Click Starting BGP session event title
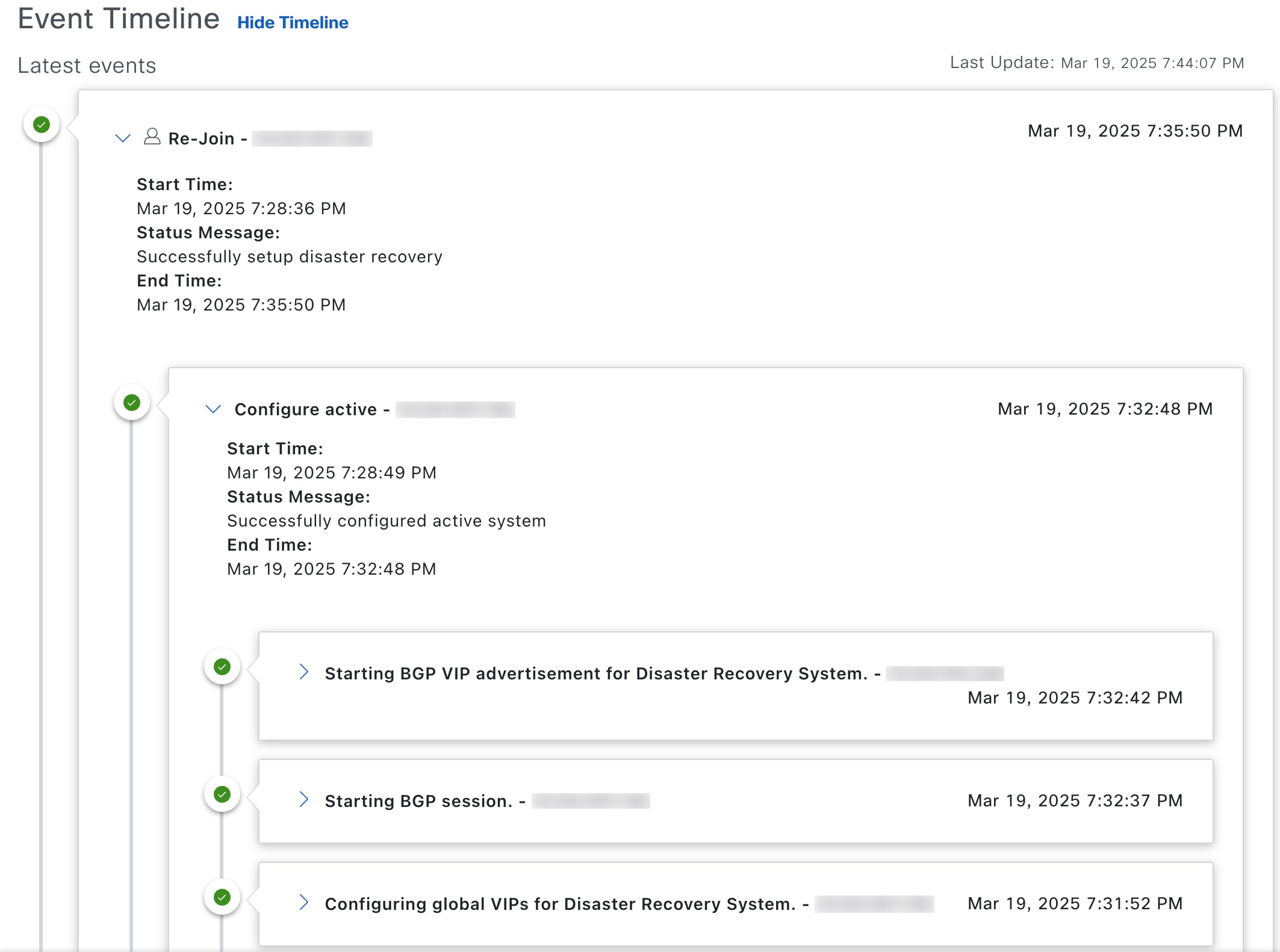This screenshot has width=1280, height=952. (x=418, y=802)
